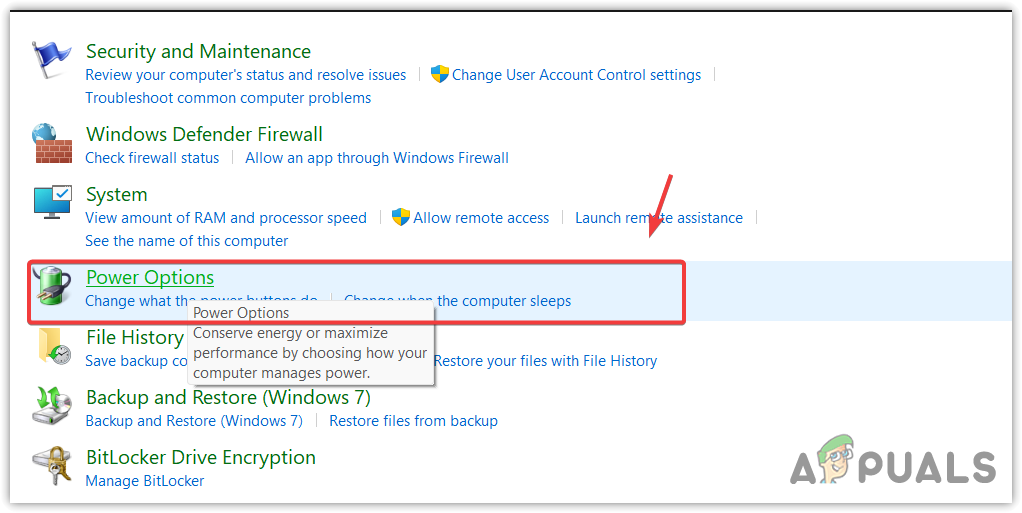Image resolution: width=1022 pixels, height=513 pixels.
Task: Click the Windows Defender Firewall globe icon
Action: pos(51,144)
